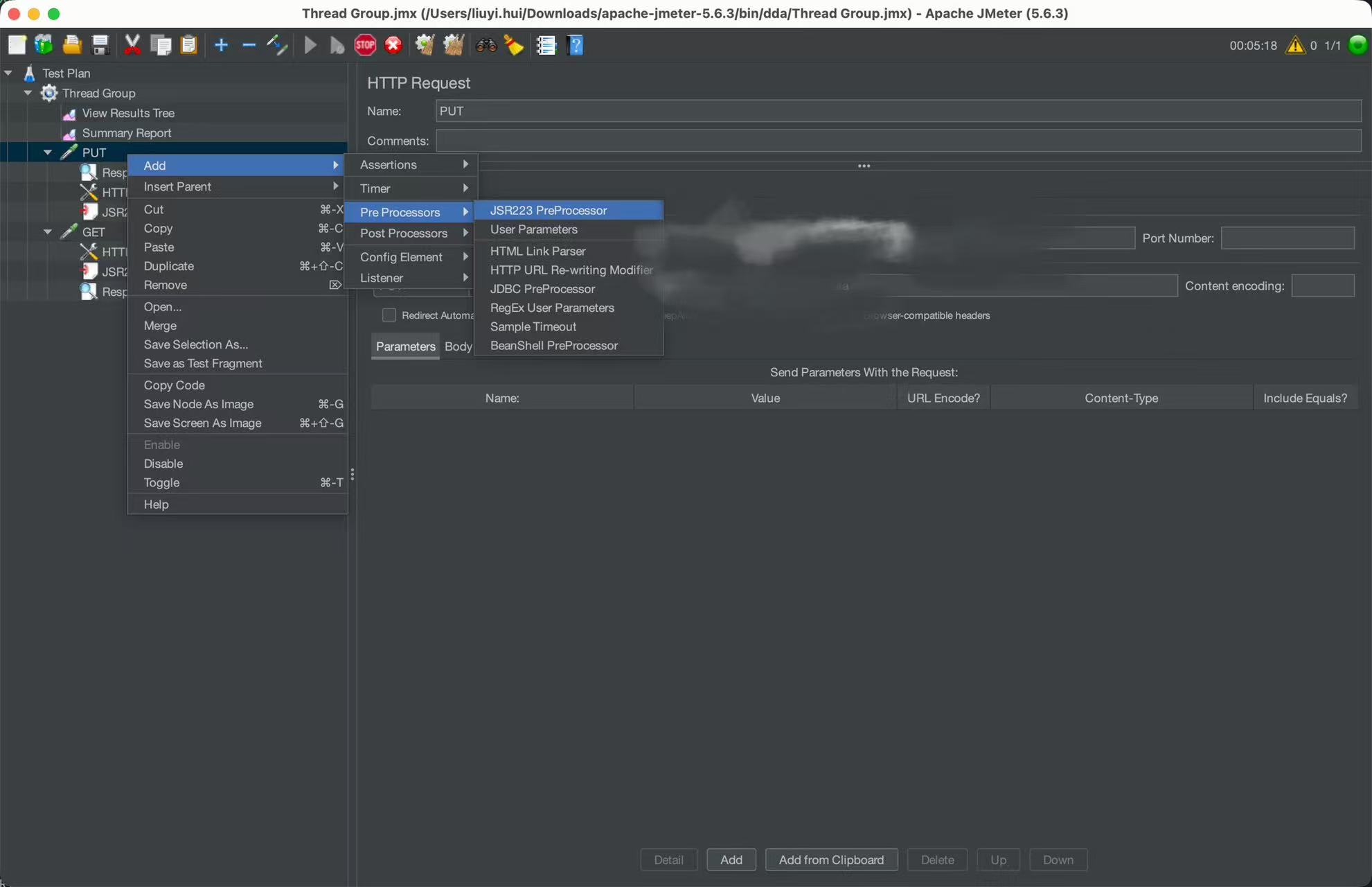Click the Shutdown red X icon
This screenshot has height=887, width=1372.
pyautogui.click(x=393, y=46)
